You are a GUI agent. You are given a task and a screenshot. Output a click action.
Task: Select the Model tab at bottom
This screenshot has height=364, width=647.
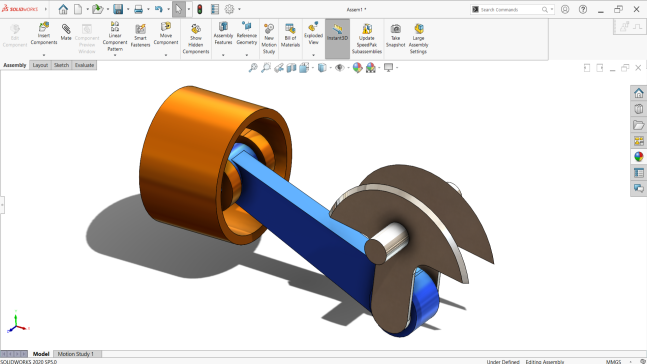(41, 354)
